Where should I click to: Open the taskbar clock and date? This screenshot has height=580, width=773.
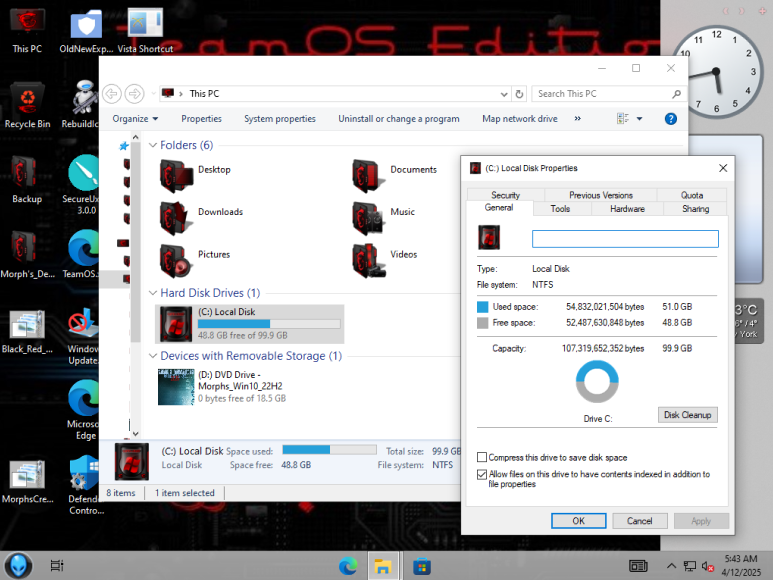[741, 565]
